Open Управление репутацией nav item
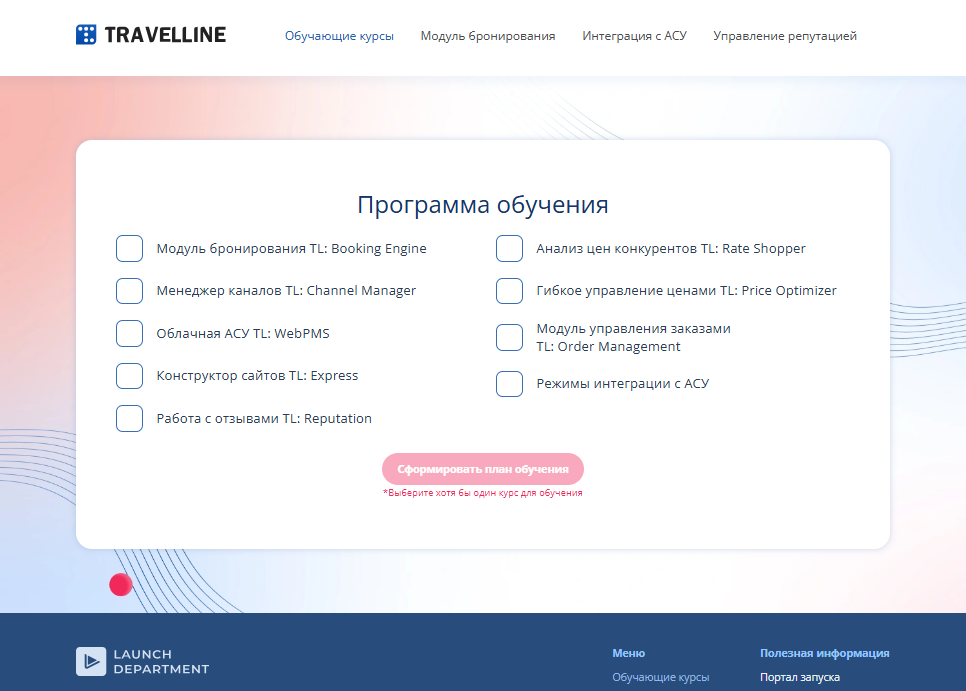This screenshot has height=691, width=966. [785, 36]
